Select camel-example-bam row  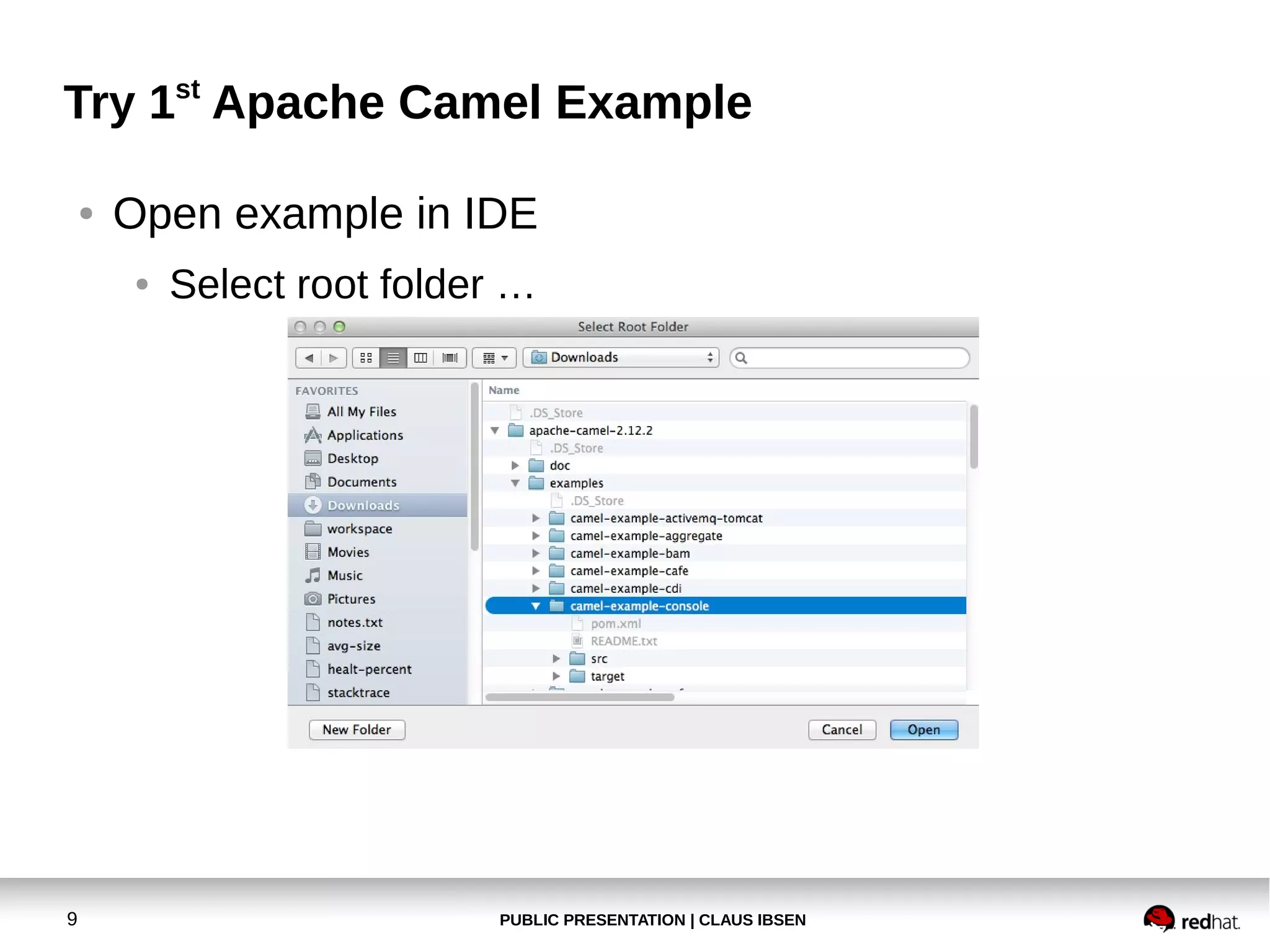pos(725,553)
